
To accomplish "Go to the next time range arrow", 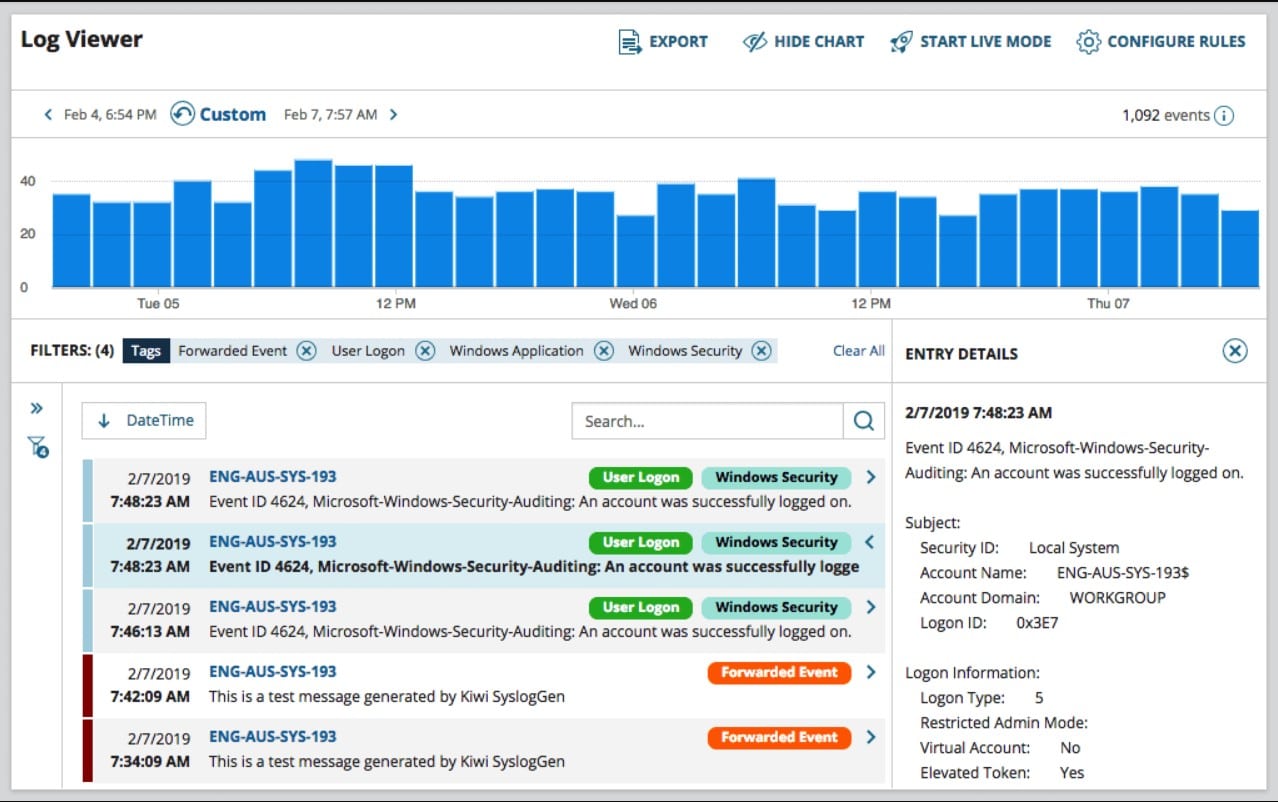I will click(x=394, y=115).
